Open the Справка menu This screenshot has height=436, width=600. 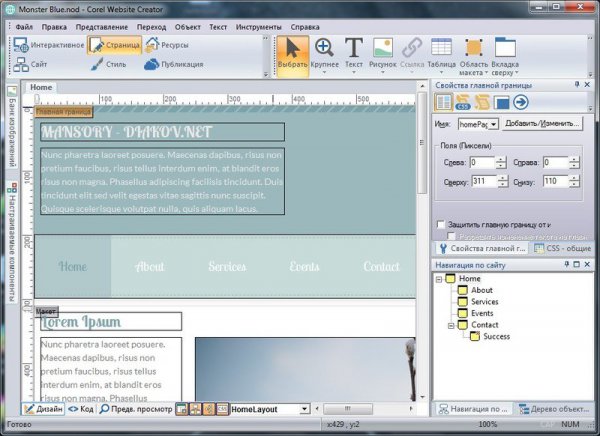[x=305, y=27]
